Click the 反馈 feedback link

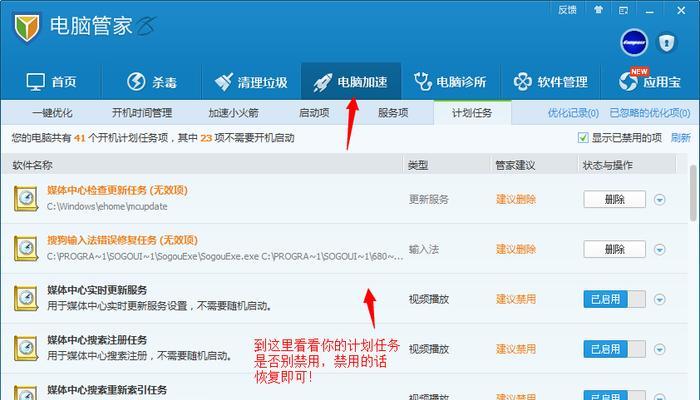[x=567, y=10]
